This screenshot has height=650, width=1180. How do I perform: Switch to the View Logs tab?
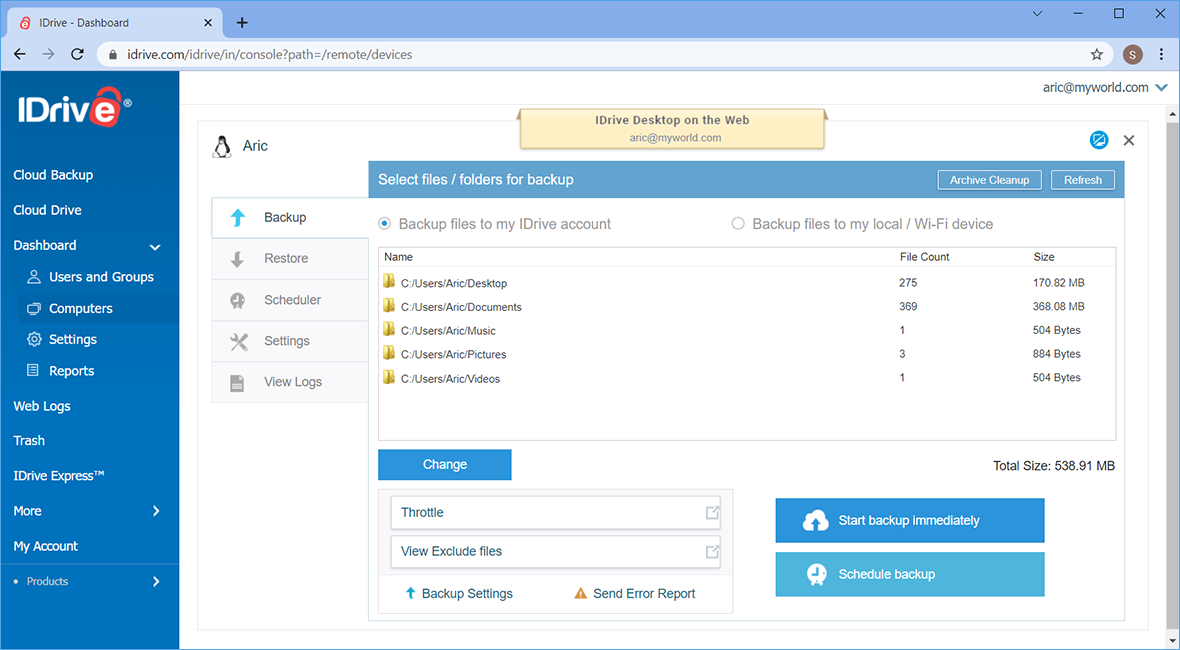point(290,382)
